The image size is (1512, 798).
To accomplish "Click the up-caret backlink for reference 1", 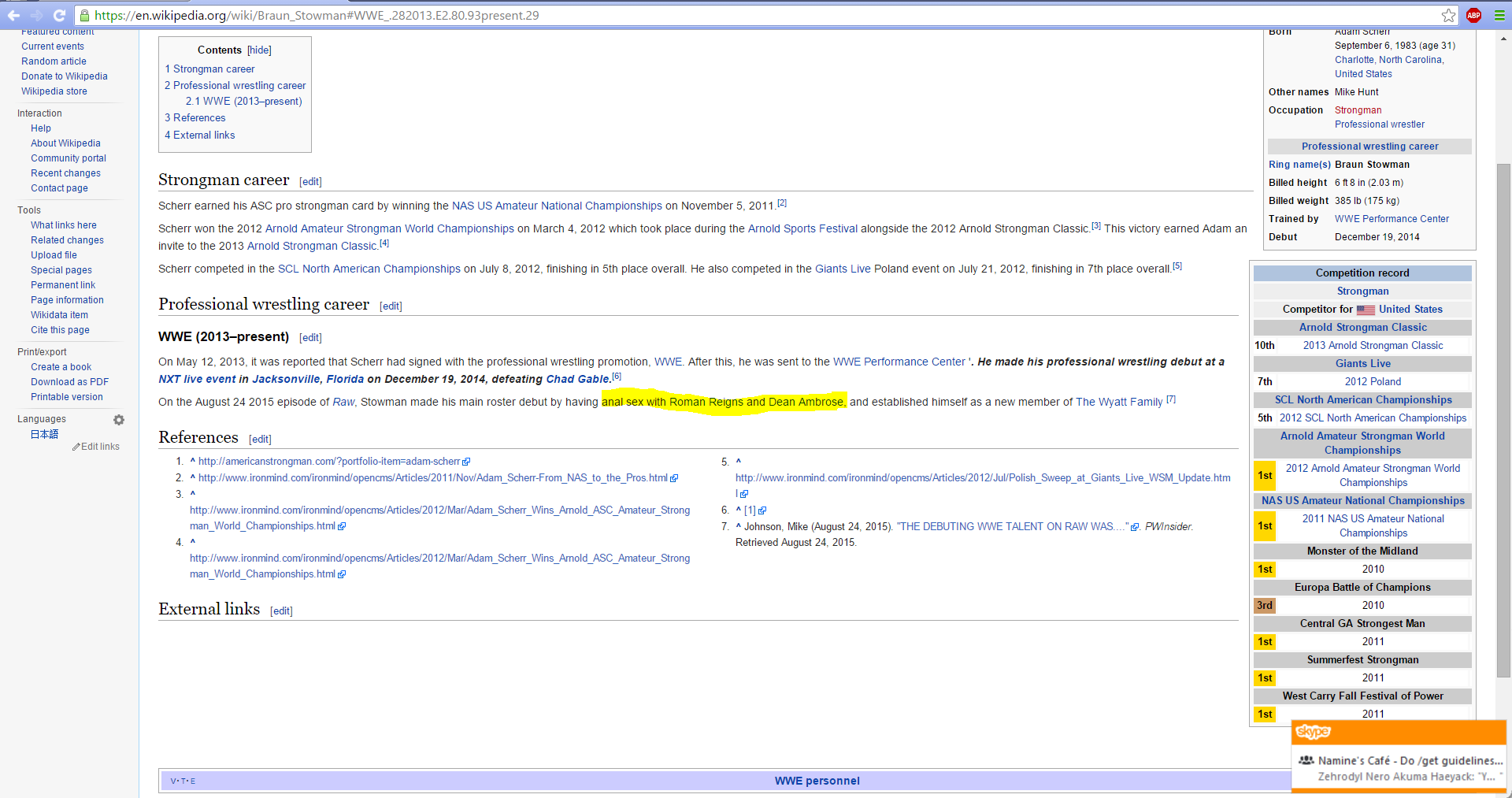I will (192, 462).
